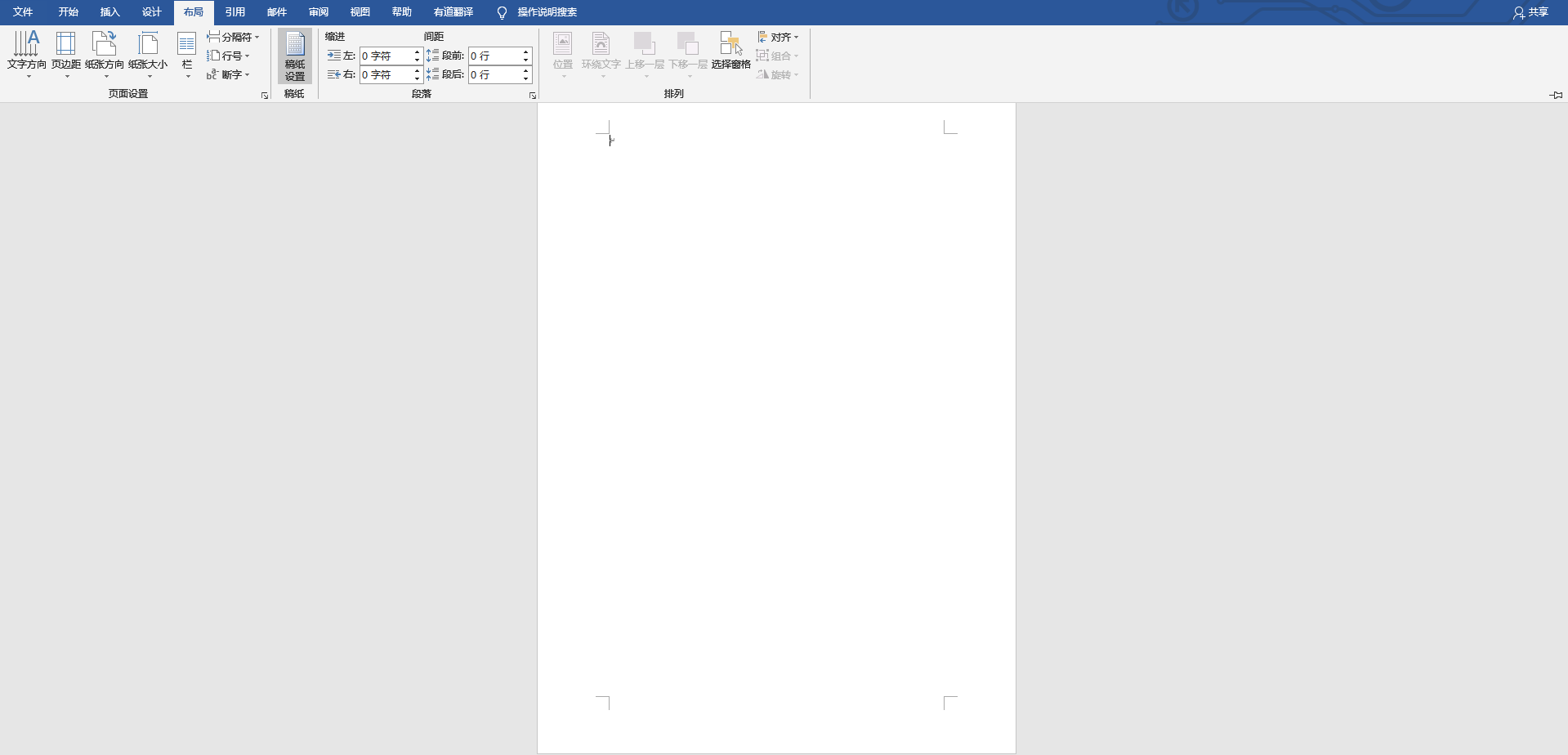
Task: Open the 纸张方向 orientation tool
Action: 105,55
